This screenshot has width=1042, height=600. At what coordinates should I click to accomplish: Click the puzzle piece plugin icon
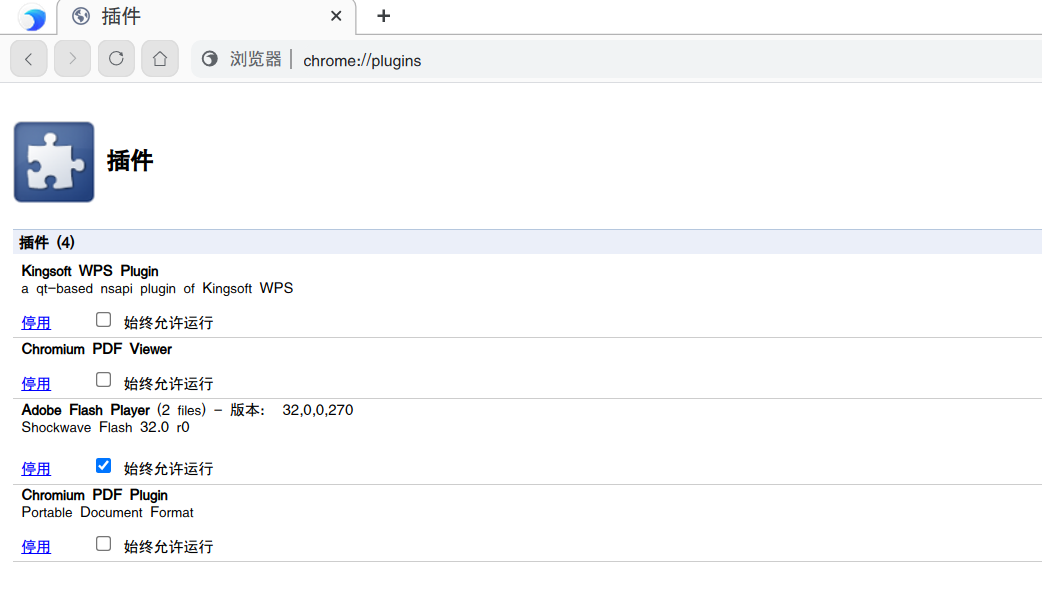54,162
